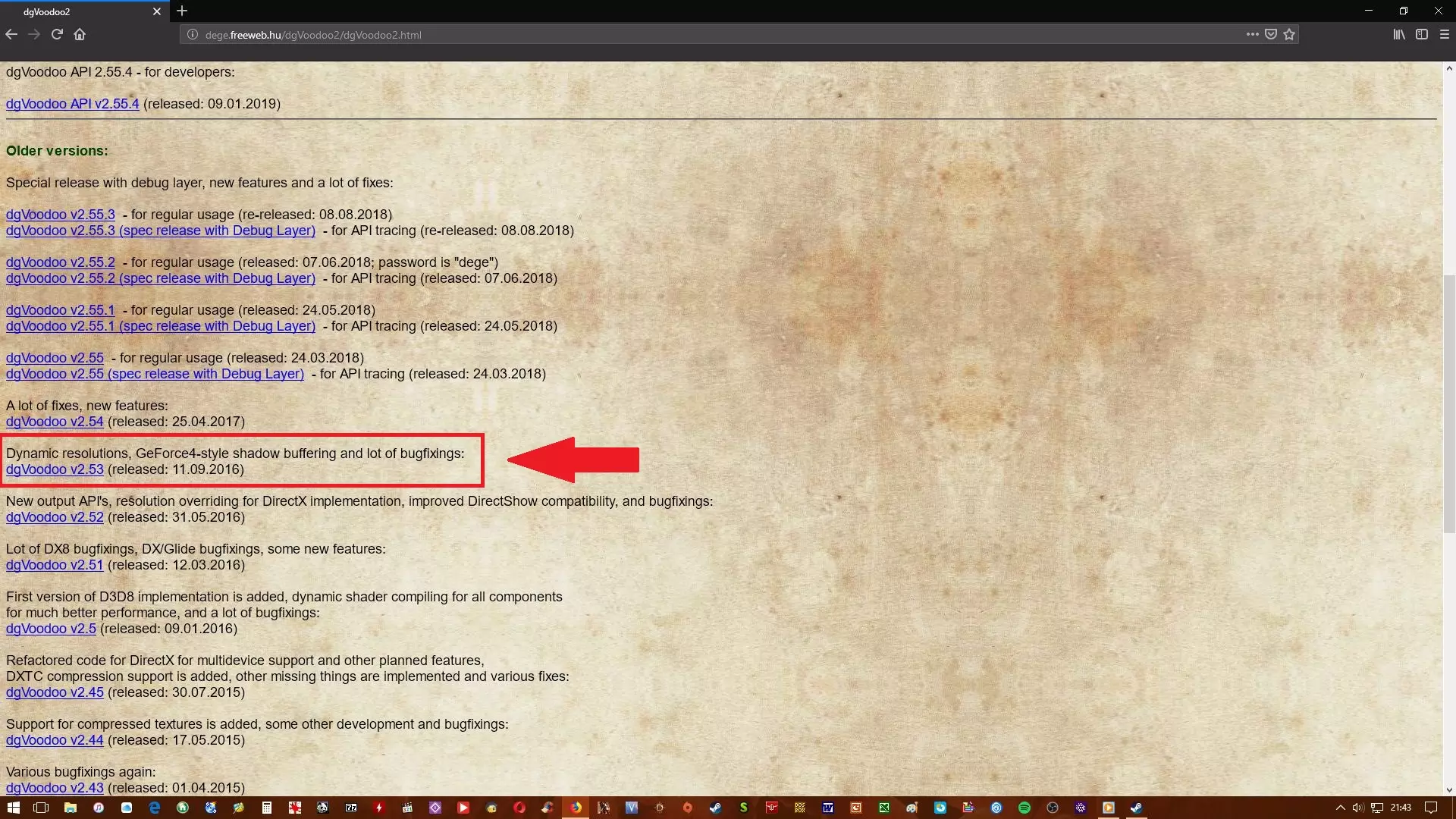Reload the page with refresh icon
This screenshot has height=819, width=1456.
(x=57, y=34)
